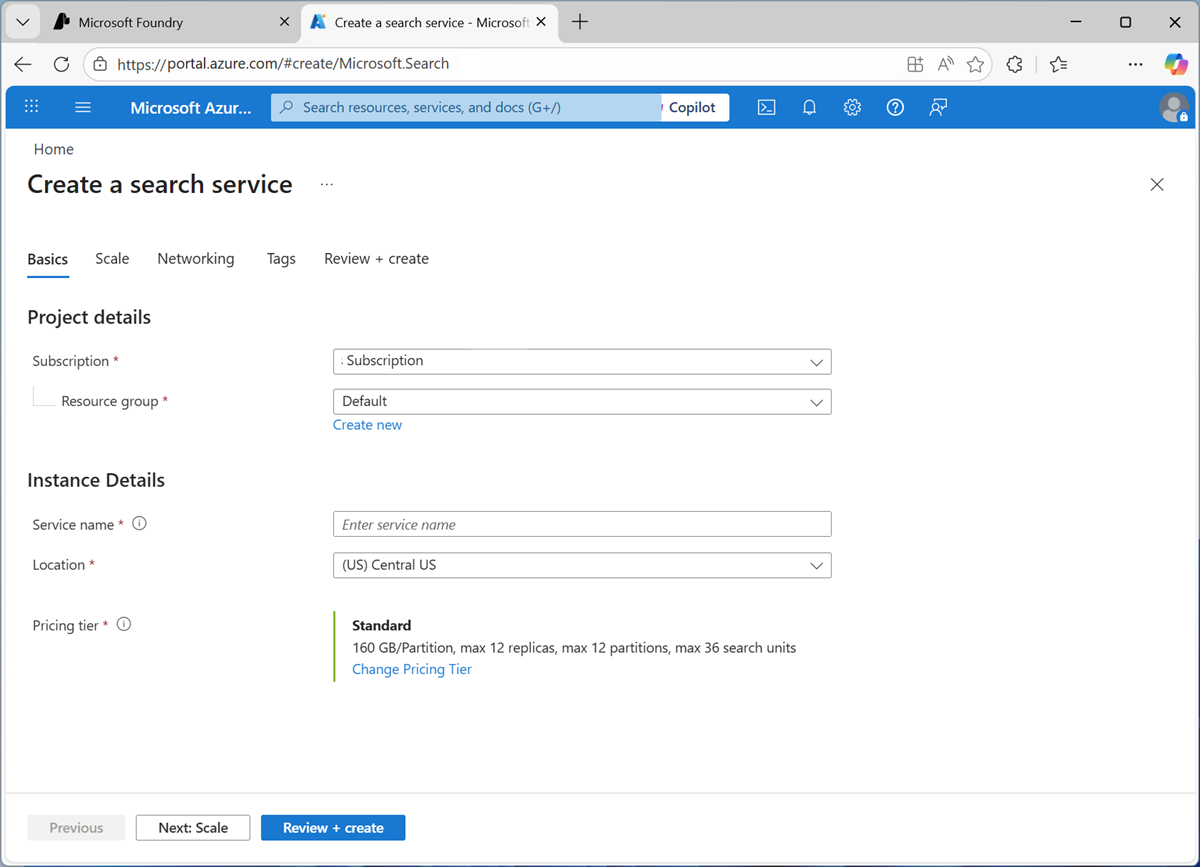Start Read aloud in the browser
The image size is (1200, 867).
(945, 63)
